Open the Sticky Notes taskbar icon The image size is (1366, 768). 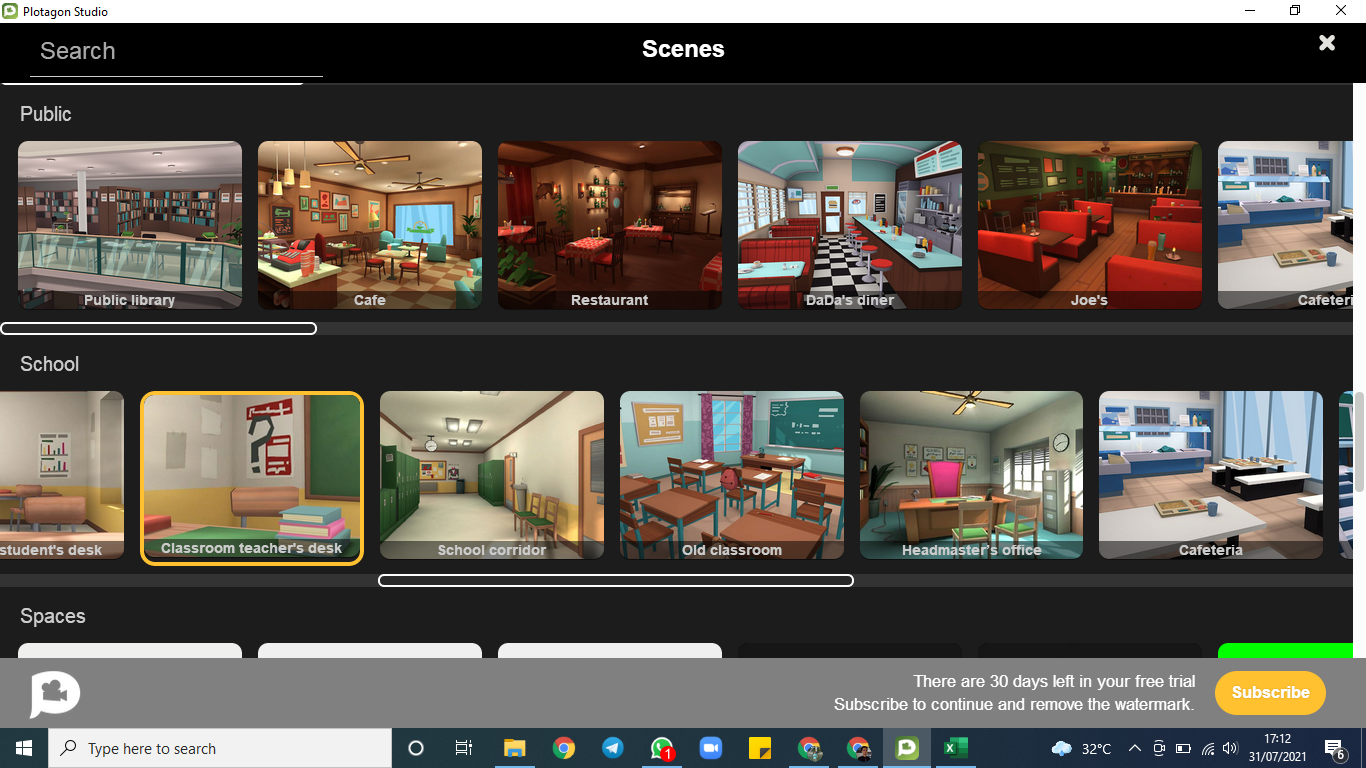760,748
